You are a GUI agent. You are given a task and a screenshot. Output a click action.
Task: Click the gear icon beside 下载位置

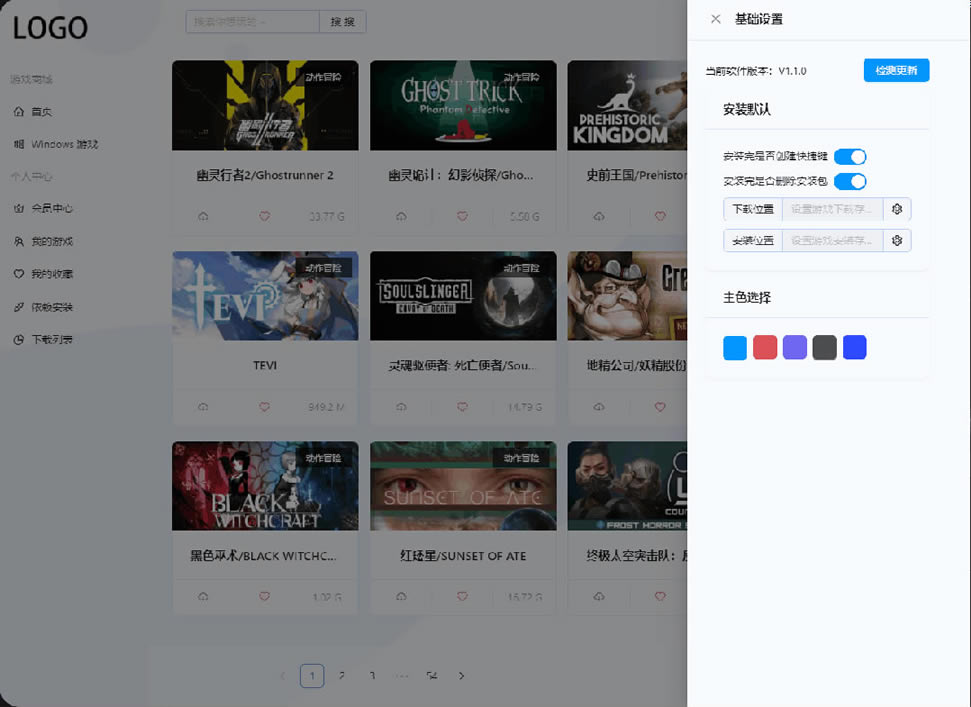pos(897,209)
